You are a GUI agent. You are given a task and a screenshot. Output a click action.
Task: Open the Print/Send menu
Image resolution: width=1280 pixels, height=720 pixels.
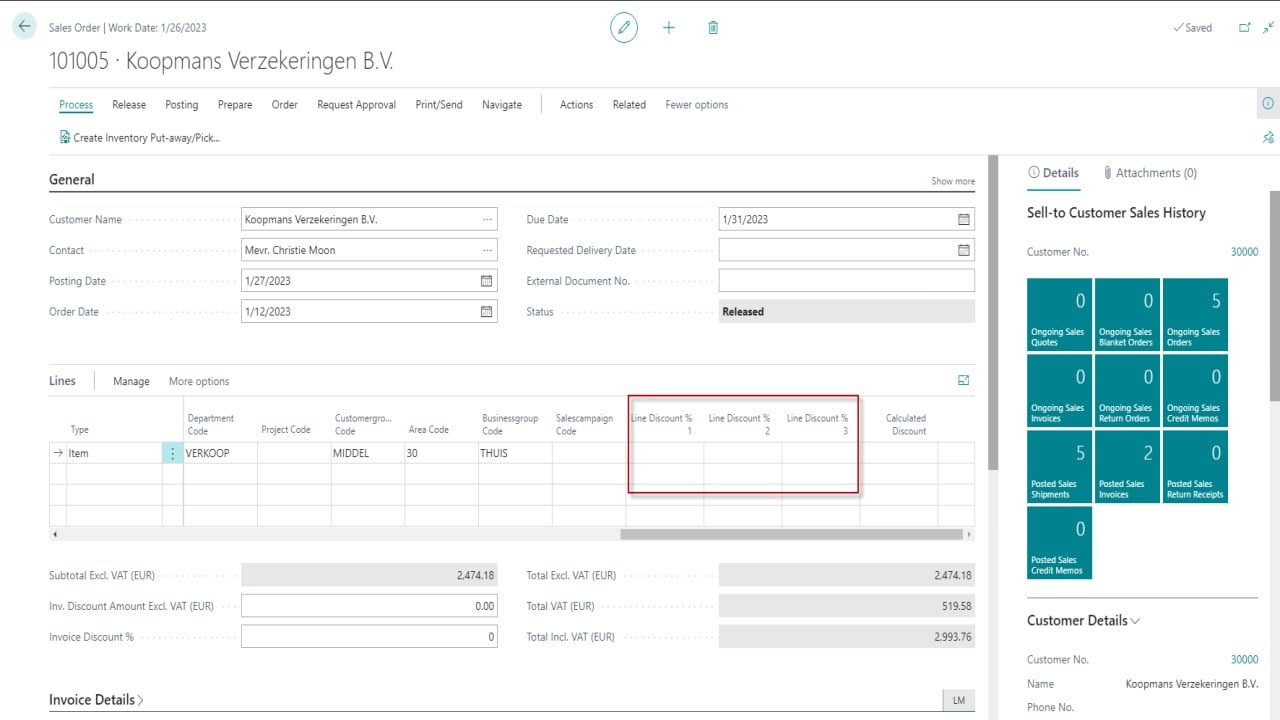point(439,105)
